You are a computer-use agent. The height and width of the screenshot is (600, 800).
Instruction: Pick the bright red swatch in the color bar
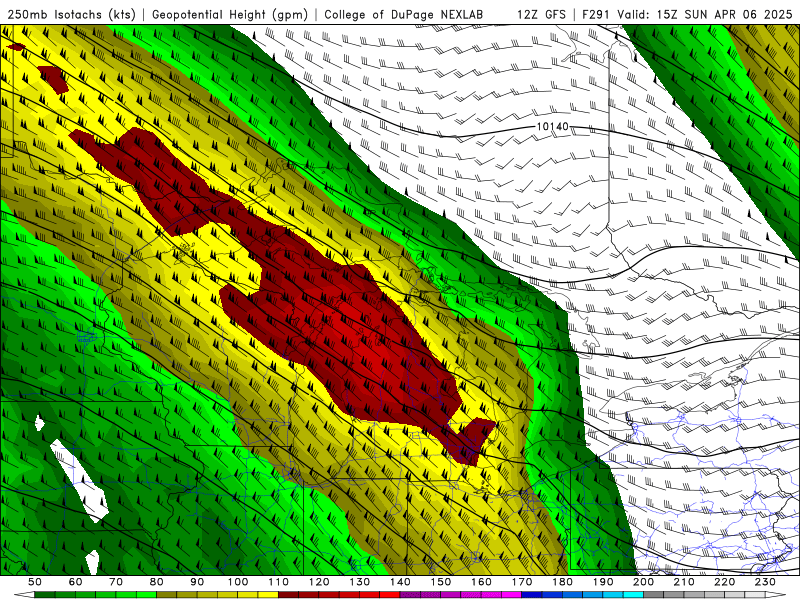pyautogui.click(x=390, y=595)
